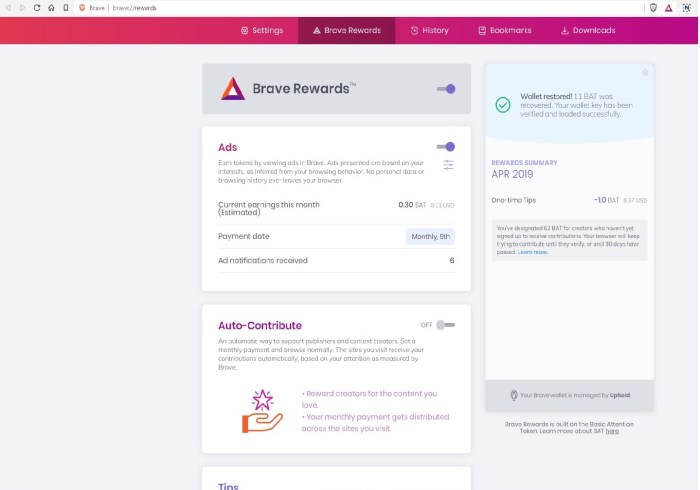Screen dimensions: 700x490
Task: Open Ads settings sliders icon
Action: [448, 165]
